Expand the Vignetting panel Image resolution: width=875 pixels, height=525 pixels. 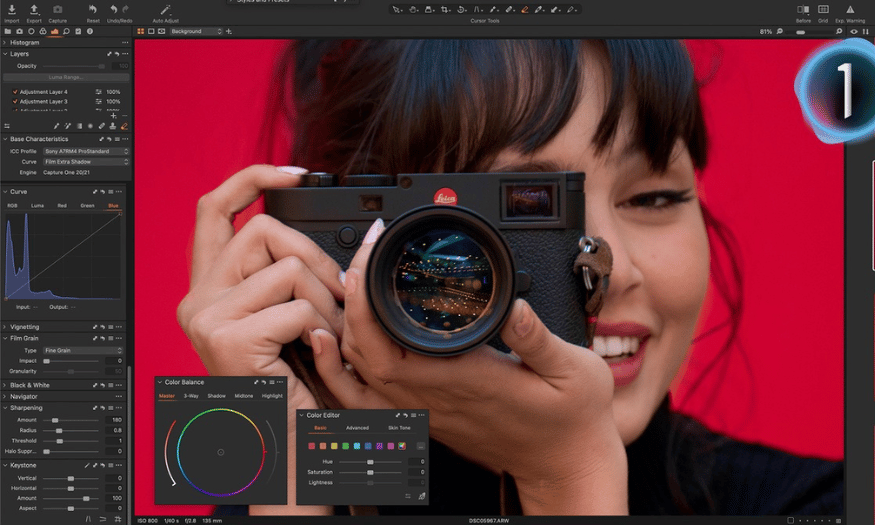click(5, 327)
